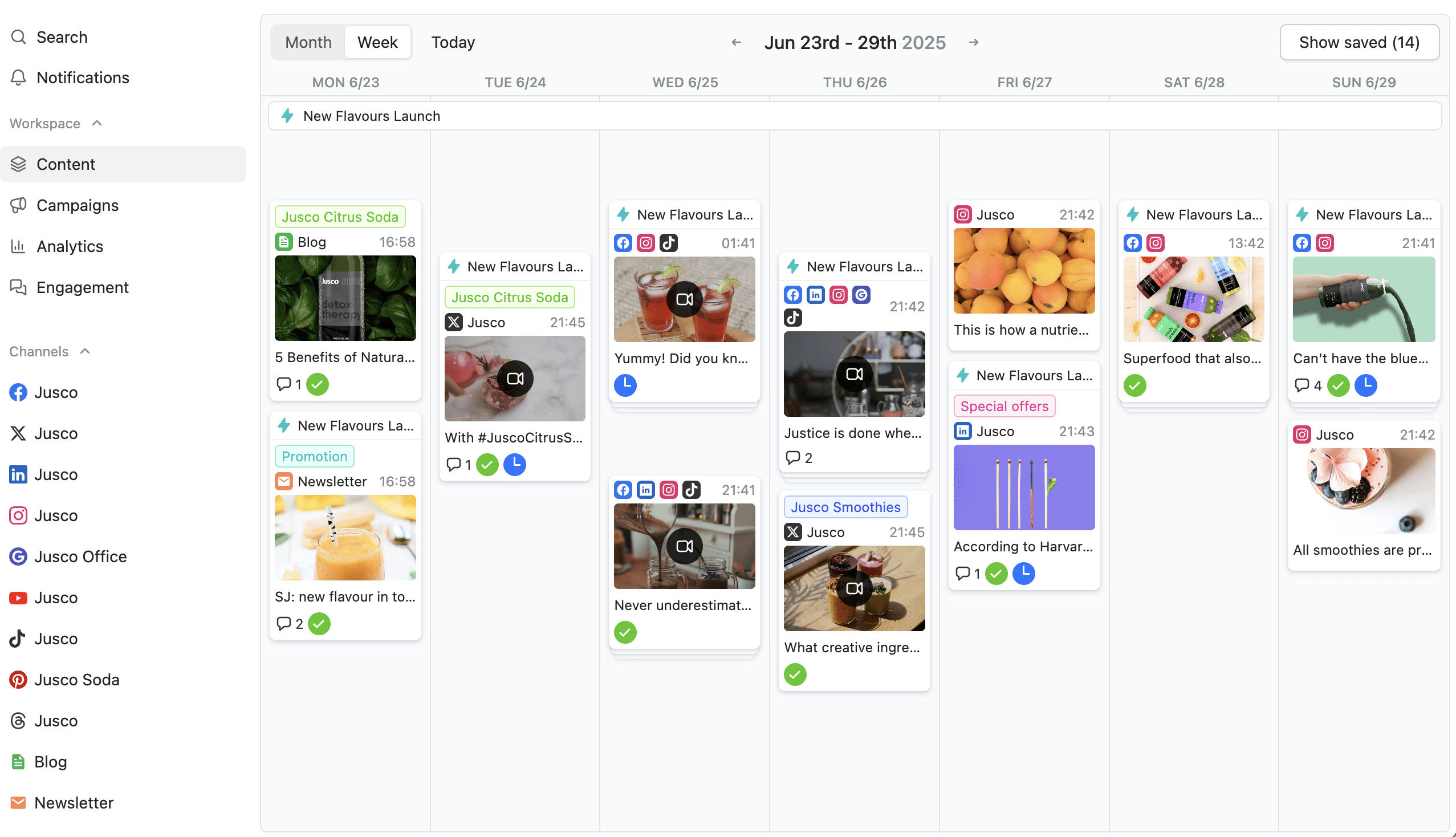Screen dimensions: 1456x837
Task: Open the Analytics section
Action: [70, 246]
